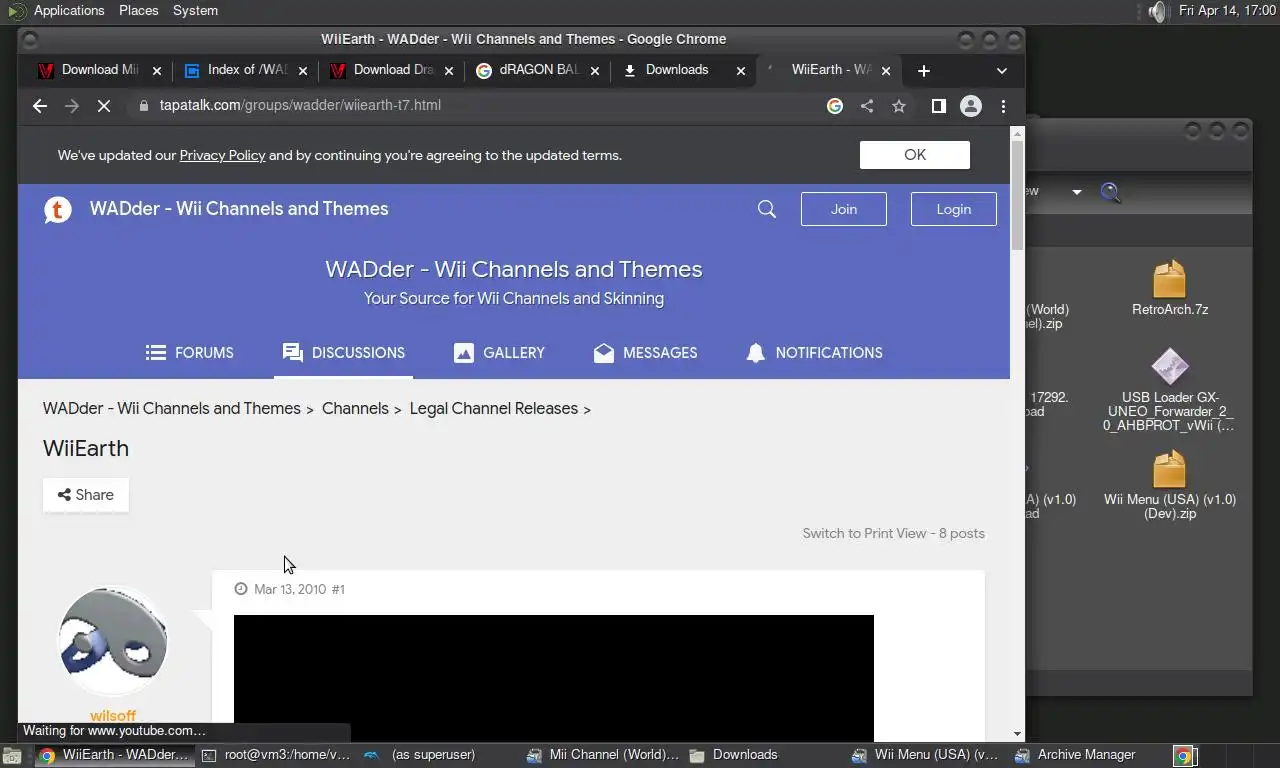Switch to the root@vm3 terminal taskbar item
This screenshot has width=1280, height=768.
tap(276, 755)
